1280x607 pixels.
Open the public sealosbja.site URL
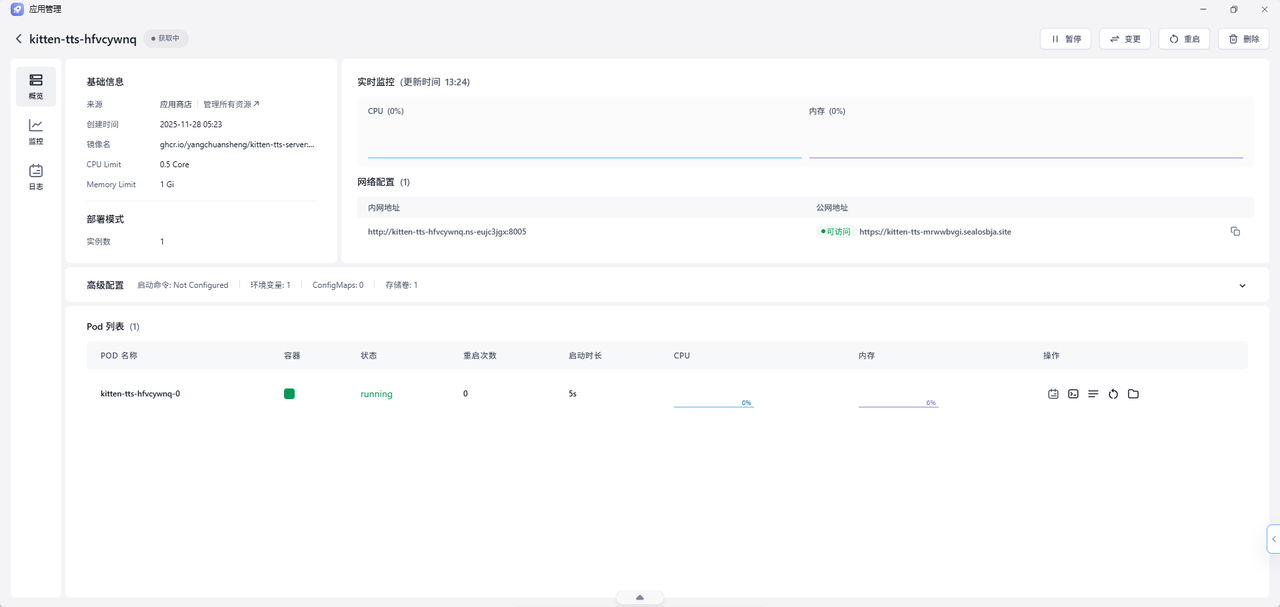click(935, 232)
